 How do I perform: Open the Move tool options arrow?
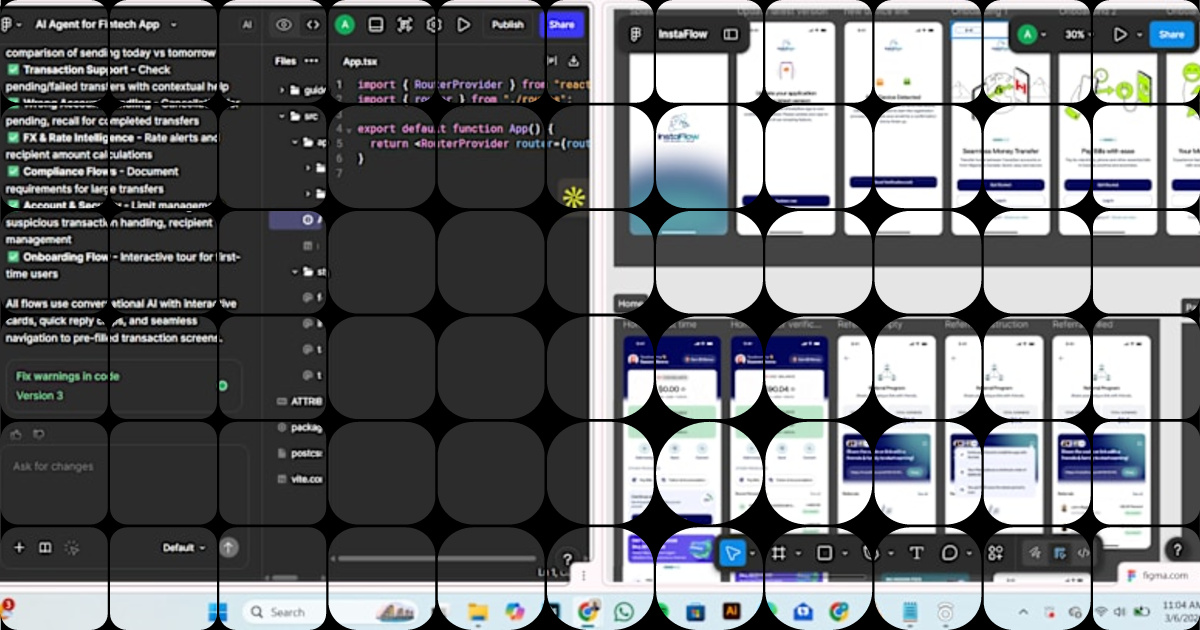coord(751,554)
